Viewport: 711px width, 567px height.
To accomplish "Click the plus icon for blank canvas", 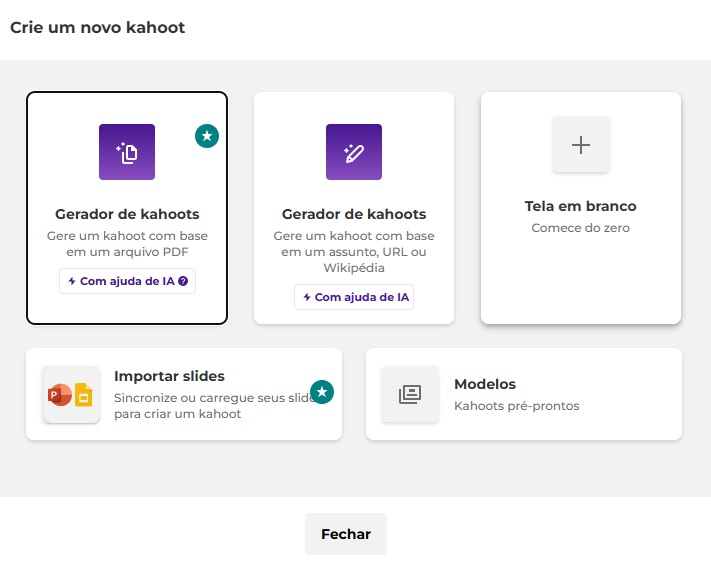I will click(x=580, y=145).
